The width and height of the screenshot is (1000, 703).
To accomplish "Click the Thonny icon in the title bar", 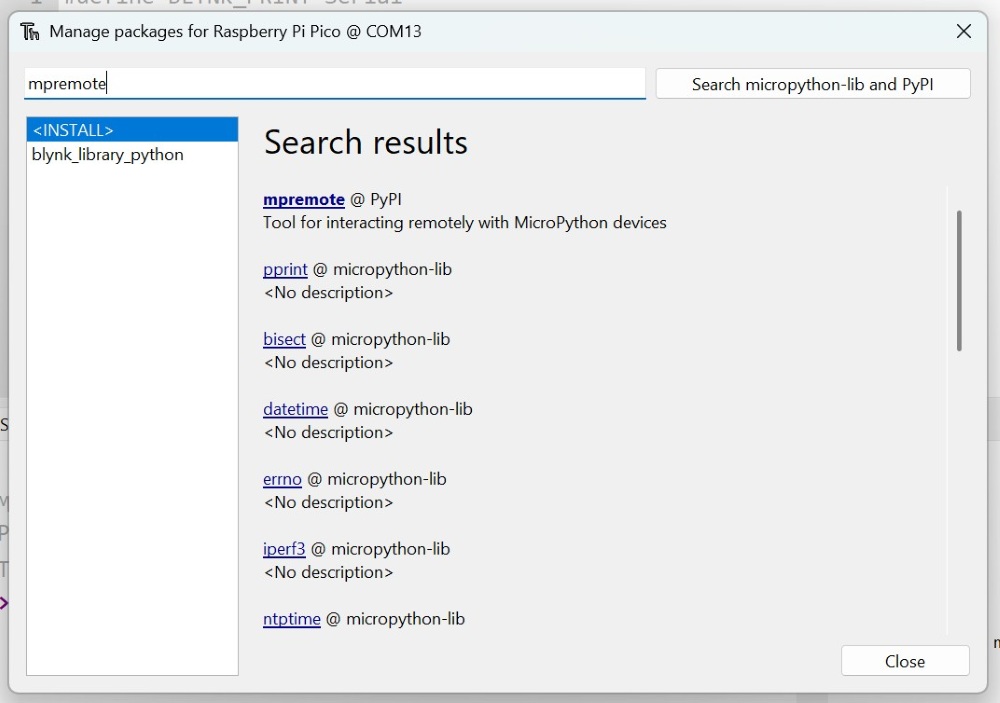I will click(29, 31).
